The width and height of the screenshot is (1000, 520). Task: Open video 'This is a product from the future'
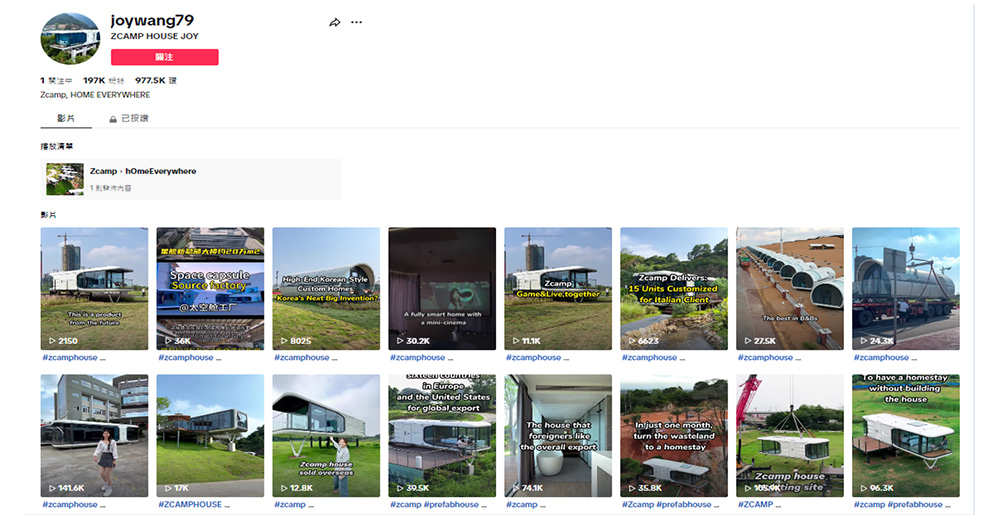click(94, 288)
